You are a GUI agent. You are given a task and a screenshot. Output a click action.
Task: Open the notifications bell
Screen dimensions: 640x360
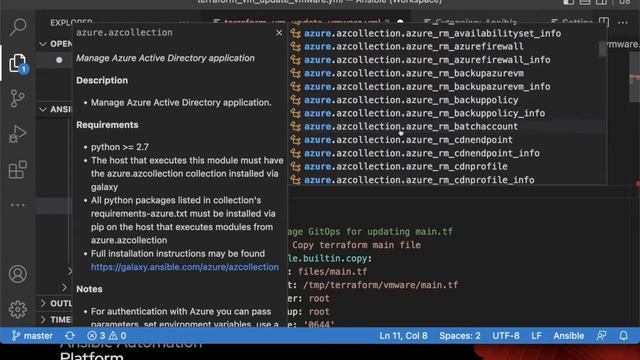pyautogui.click(x=623, y=336)
